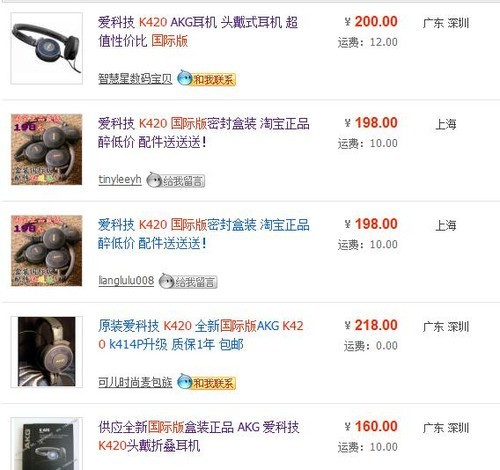This screenshot has height=470, width=500.
Task: Click the 给我留言 message icon beside lianglulu008
Action: [x=188, y=281]
